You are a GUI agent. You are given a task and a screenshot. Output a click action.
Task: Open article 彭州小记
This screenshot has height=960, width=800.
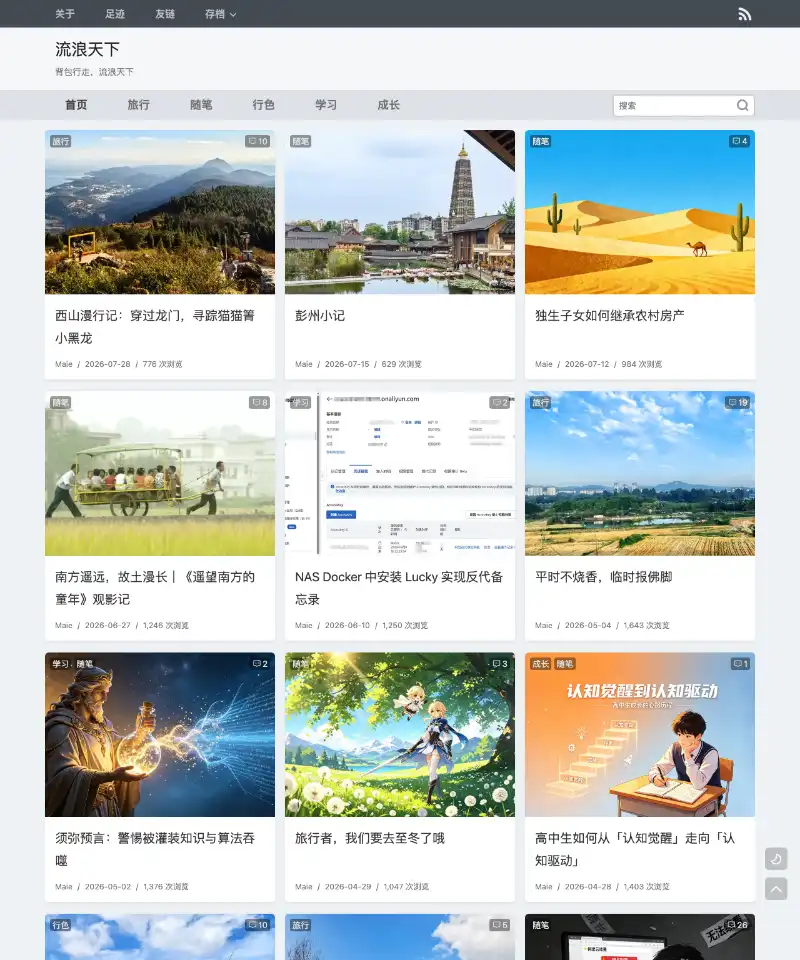[x=320, y=316]
